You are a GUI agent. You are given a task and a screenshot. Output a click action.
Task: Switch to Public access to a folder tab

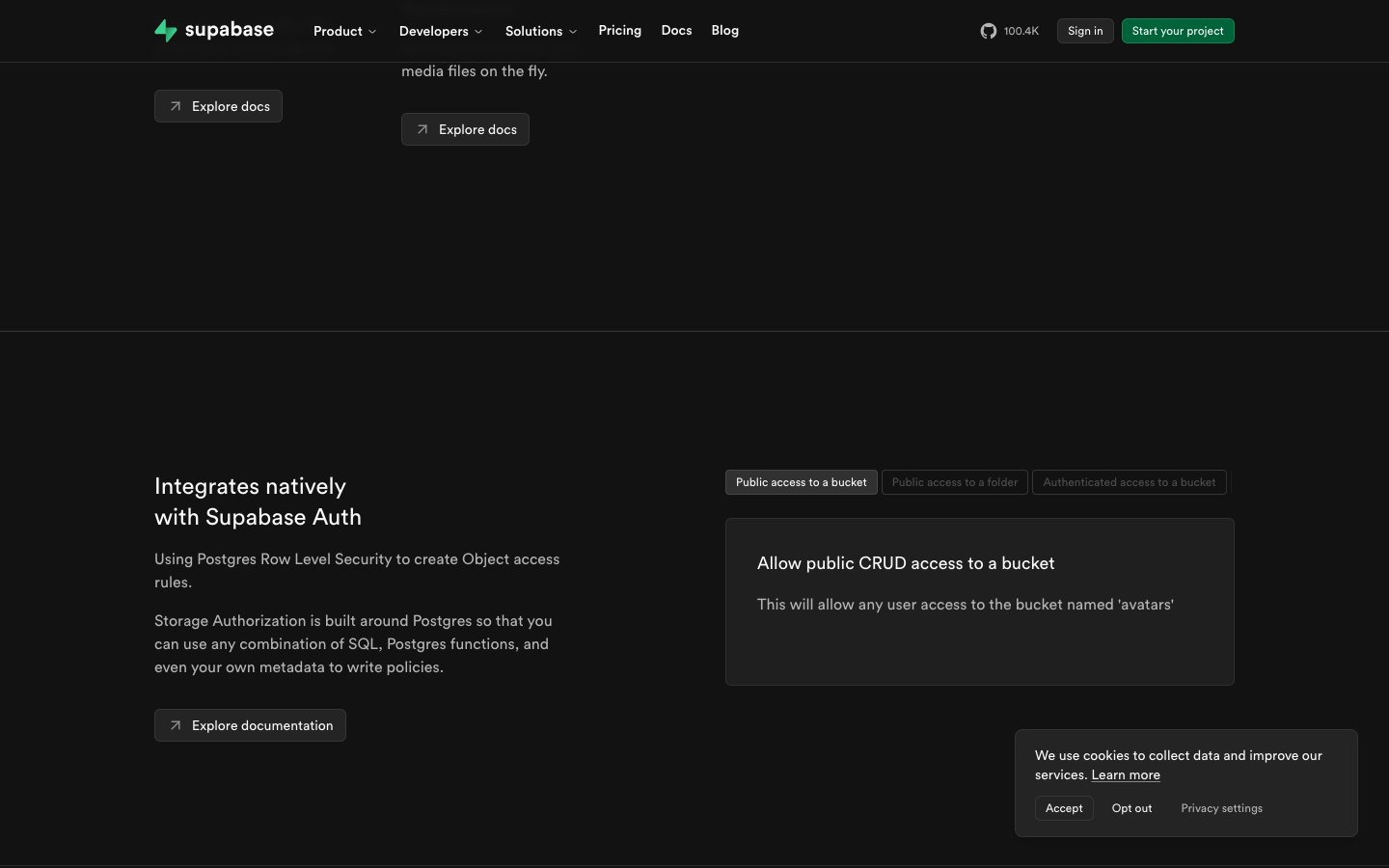coord(954,482)
